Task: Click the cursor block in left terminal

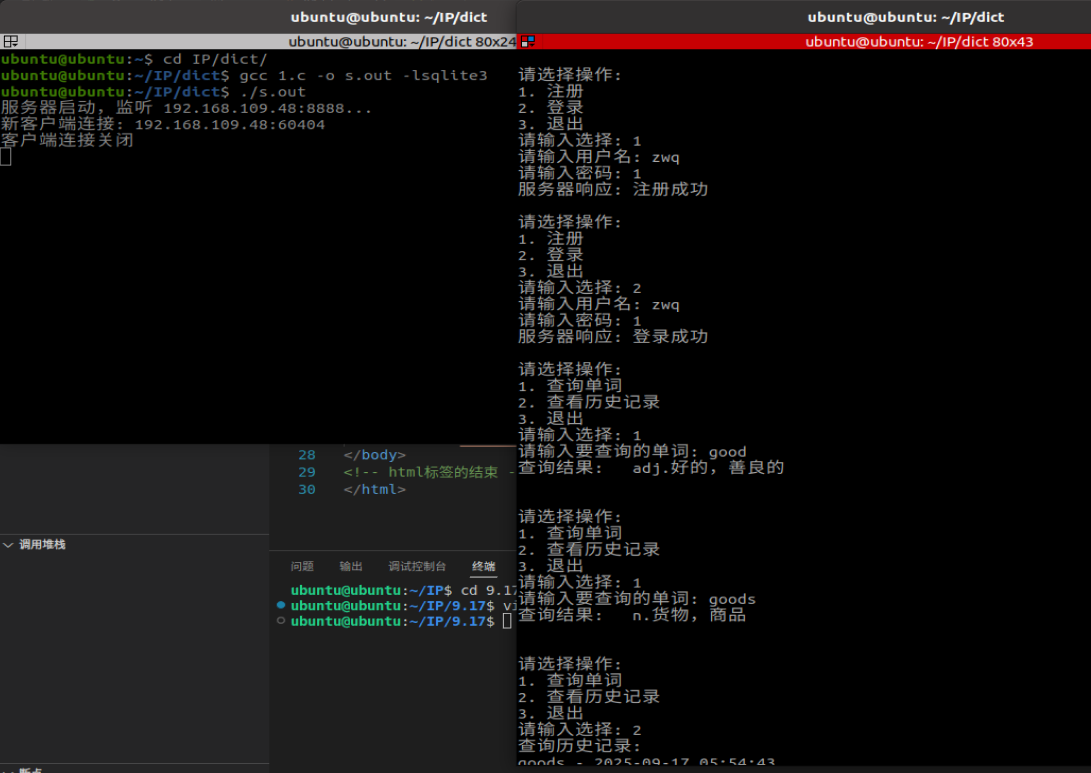Action: [6, 157]
